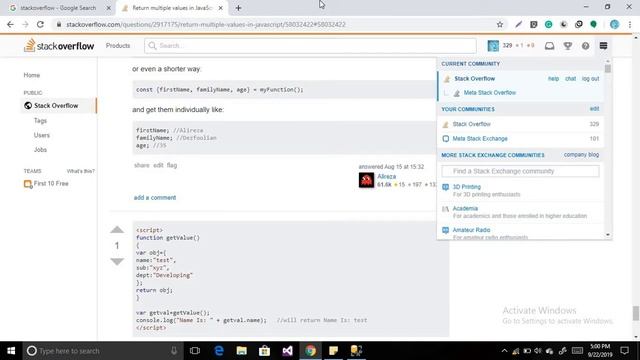Image resolution: width=640 pixels, height=360 pixels.
Task: Close the Return multiple values tab
Action: click(220, 8)
